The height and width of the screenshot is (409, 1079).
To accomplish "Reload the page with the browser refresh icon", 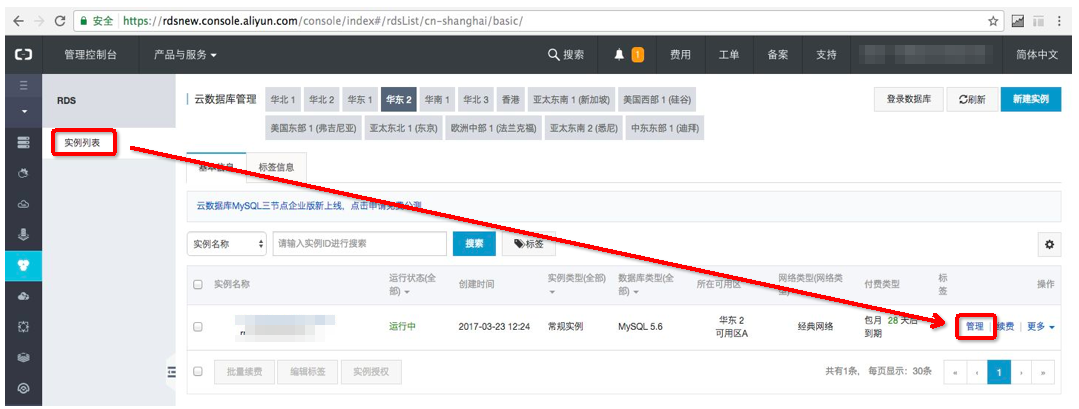I will coord(60,21).
